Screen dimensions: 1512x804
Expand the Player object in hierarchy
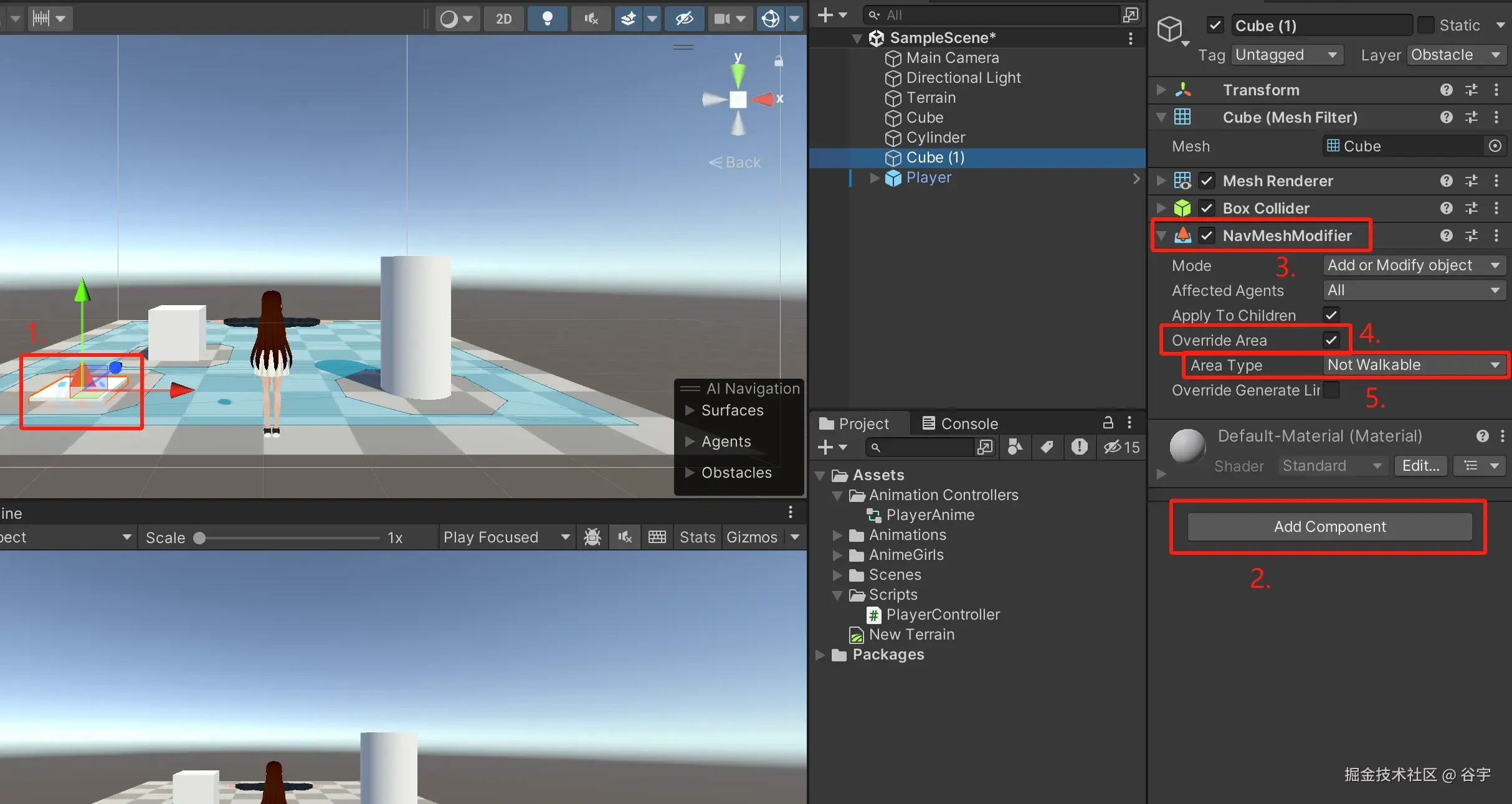874,178
